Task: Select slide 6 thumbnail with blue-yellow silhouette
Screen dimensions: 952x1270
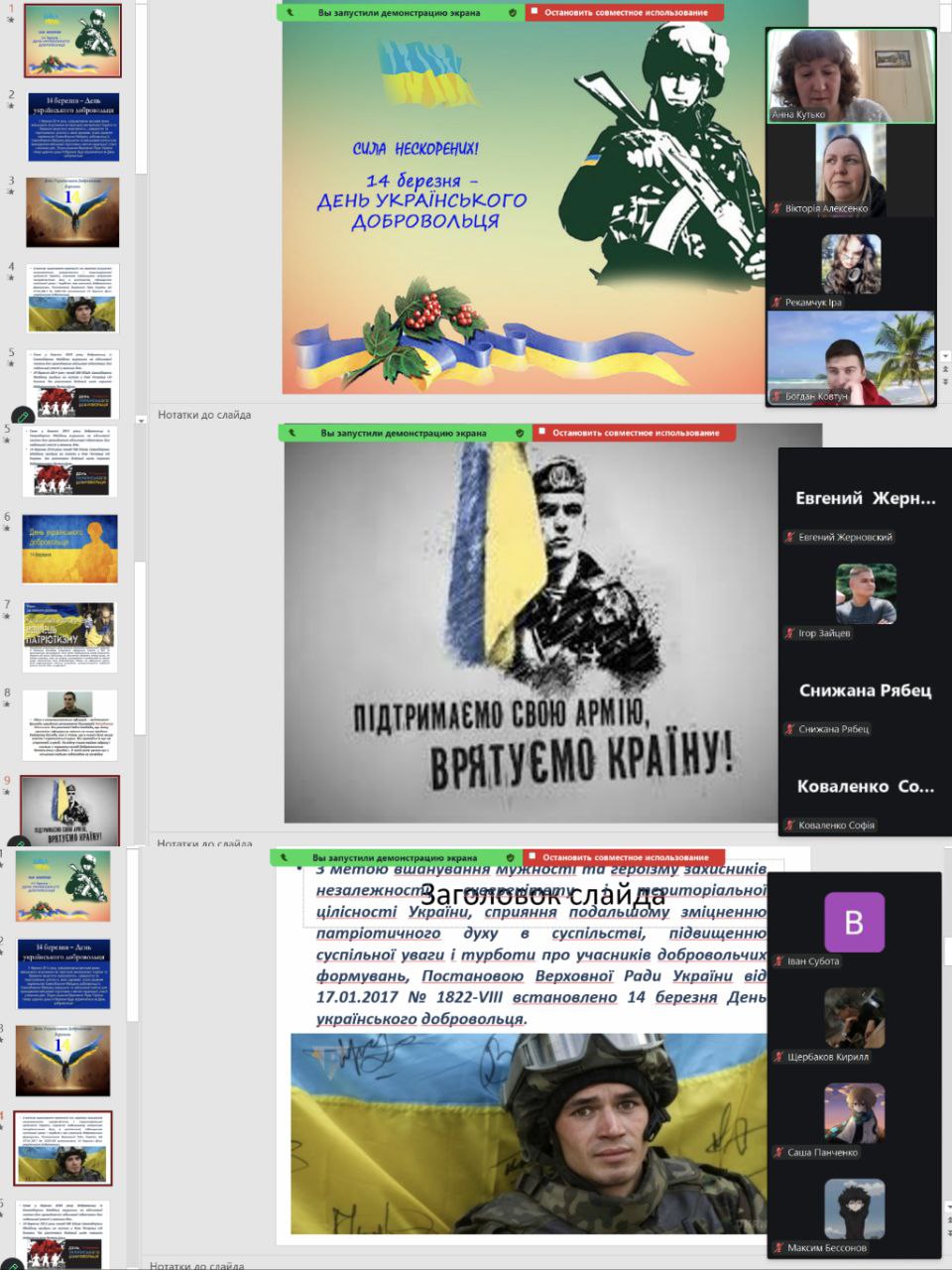Action: pos(70,549)
